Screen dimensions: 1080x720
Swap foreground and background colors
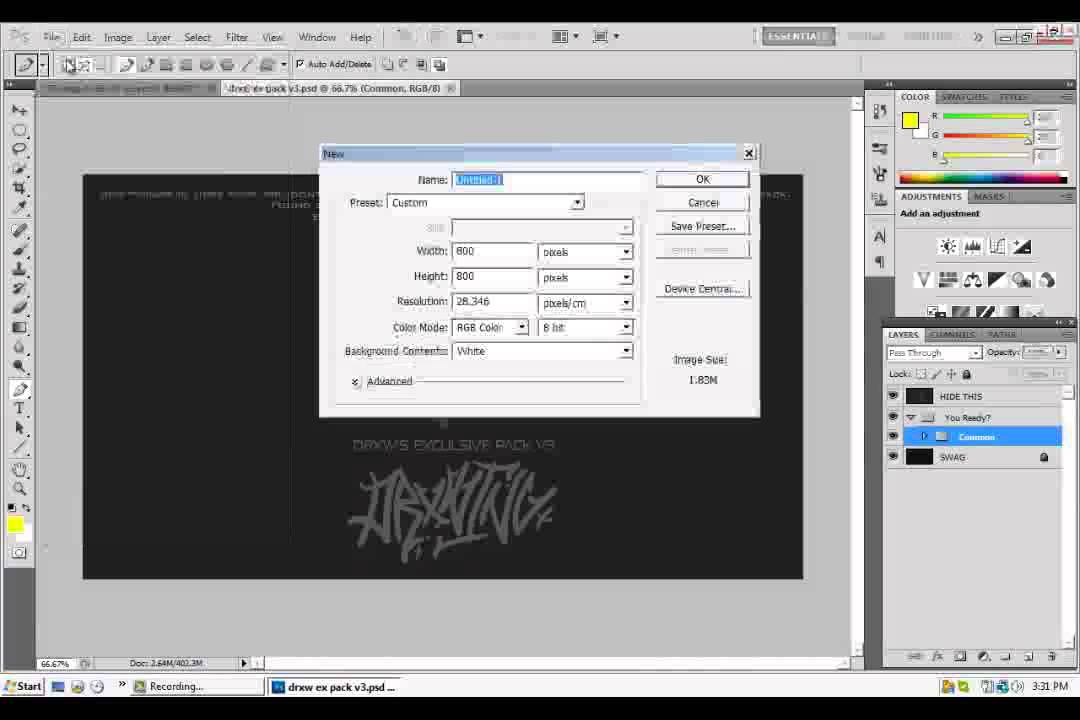click(x=26, y=508)
